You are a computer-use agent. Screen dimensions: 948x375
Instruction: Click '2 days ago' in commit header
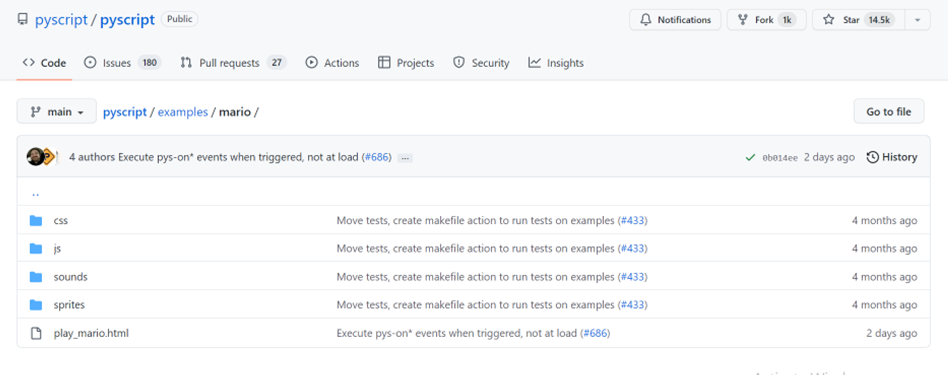coord(830,157)
